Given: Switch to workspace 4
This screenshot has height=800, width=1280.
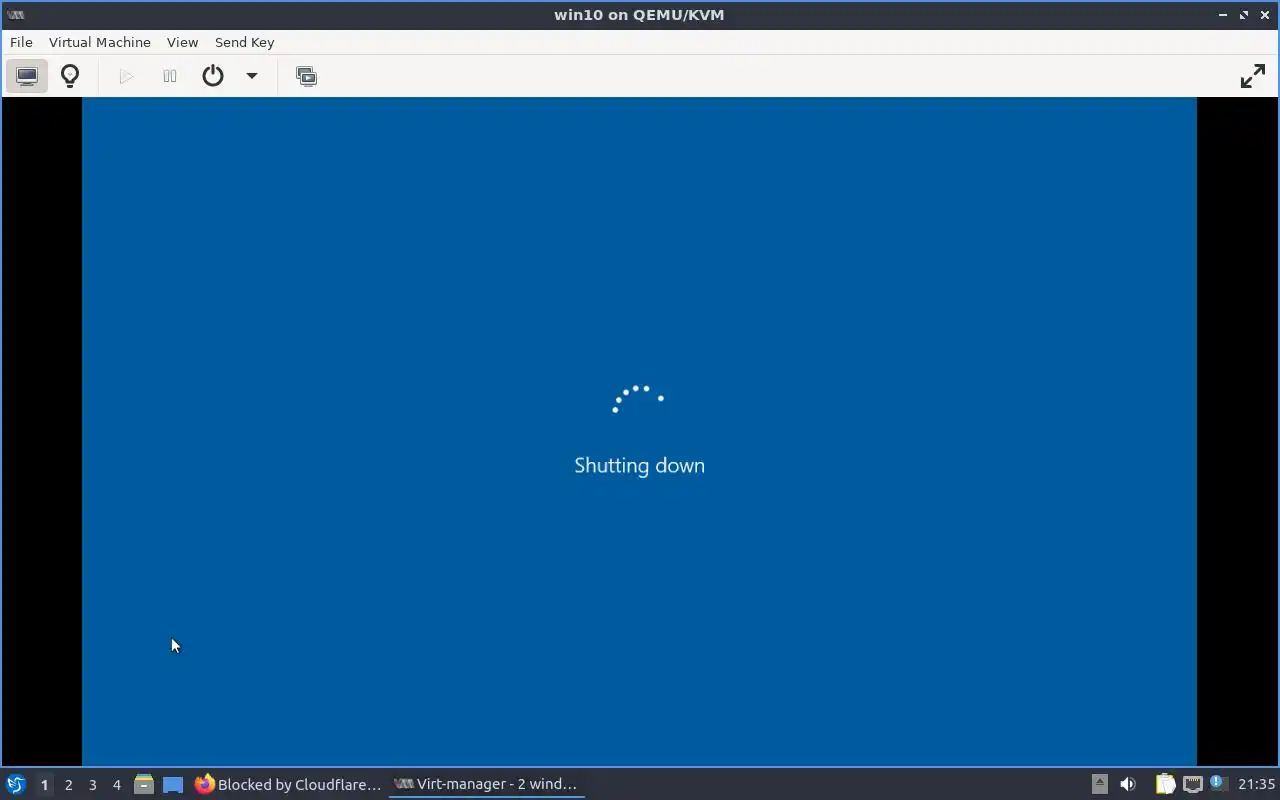Looking at the screenshot, I should point(116,785).
